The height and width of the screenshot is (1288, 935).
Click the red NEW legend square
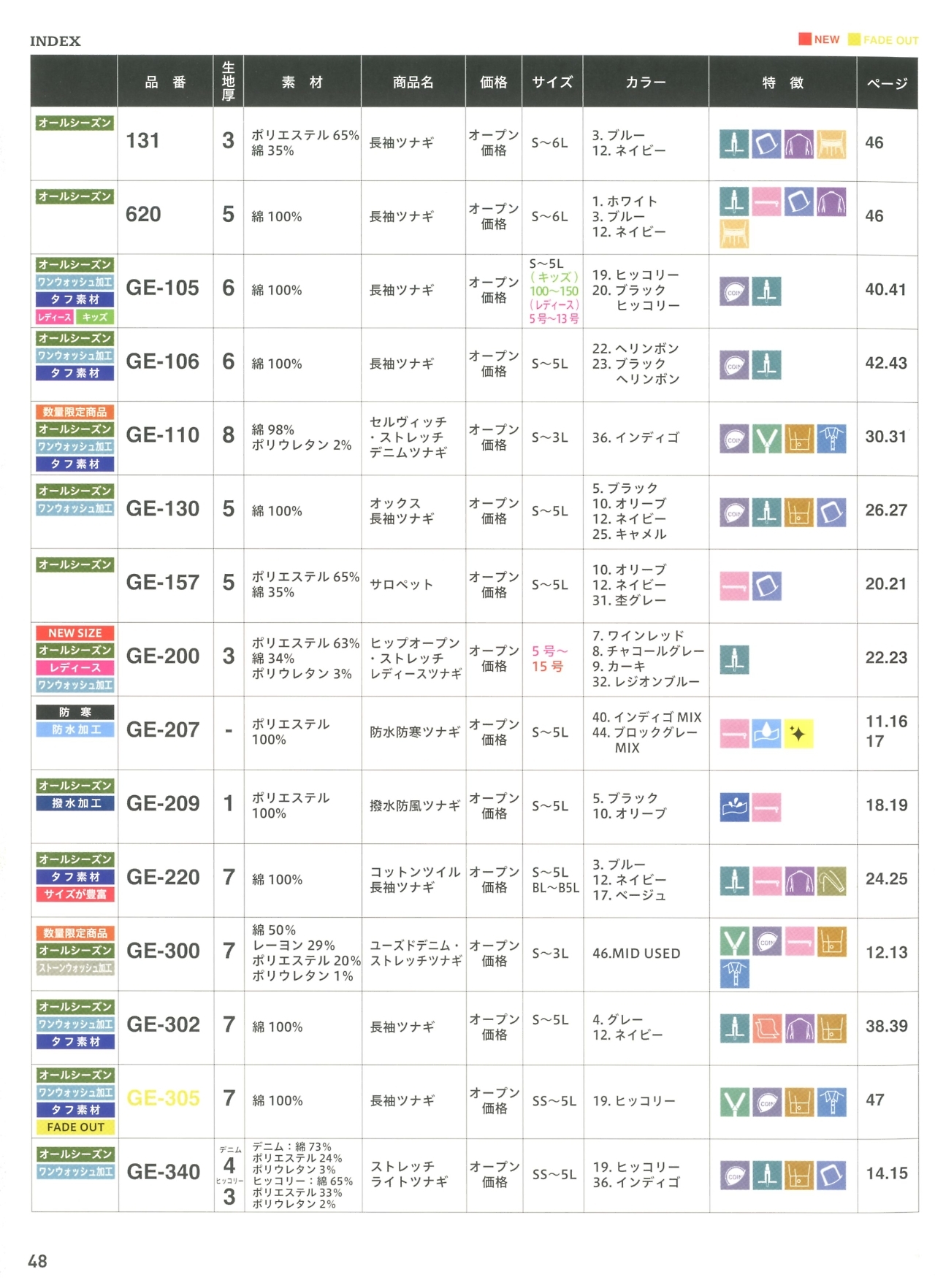click(804, 39)
